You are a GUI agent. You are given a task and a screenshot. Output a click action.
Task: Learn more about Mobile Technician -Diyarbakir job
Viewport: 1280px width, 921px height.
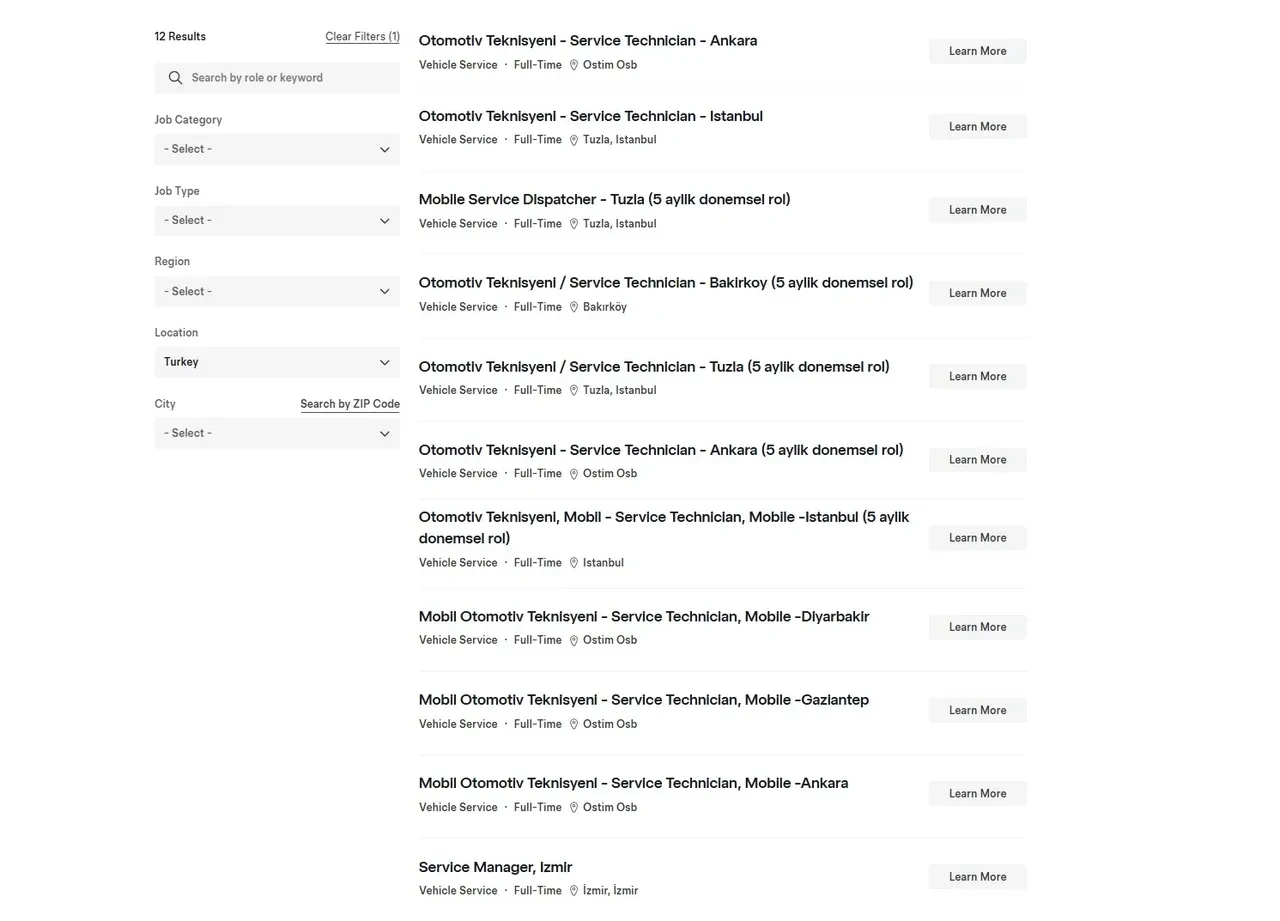977,627
